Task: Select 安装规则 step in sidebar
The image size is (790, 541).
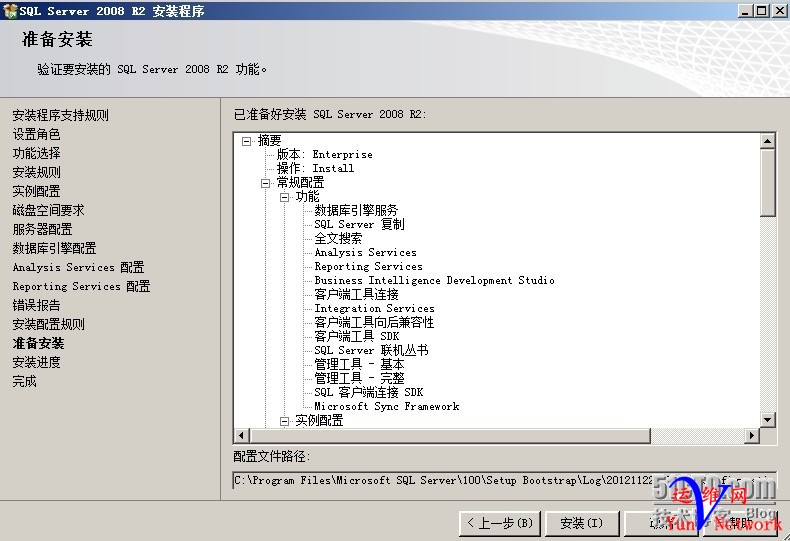Action: tap(36, 172)
